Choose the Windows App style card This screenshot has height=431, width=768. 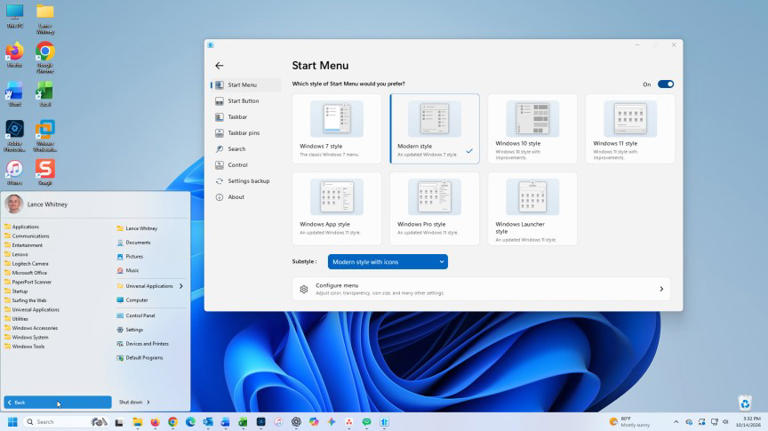336,208
